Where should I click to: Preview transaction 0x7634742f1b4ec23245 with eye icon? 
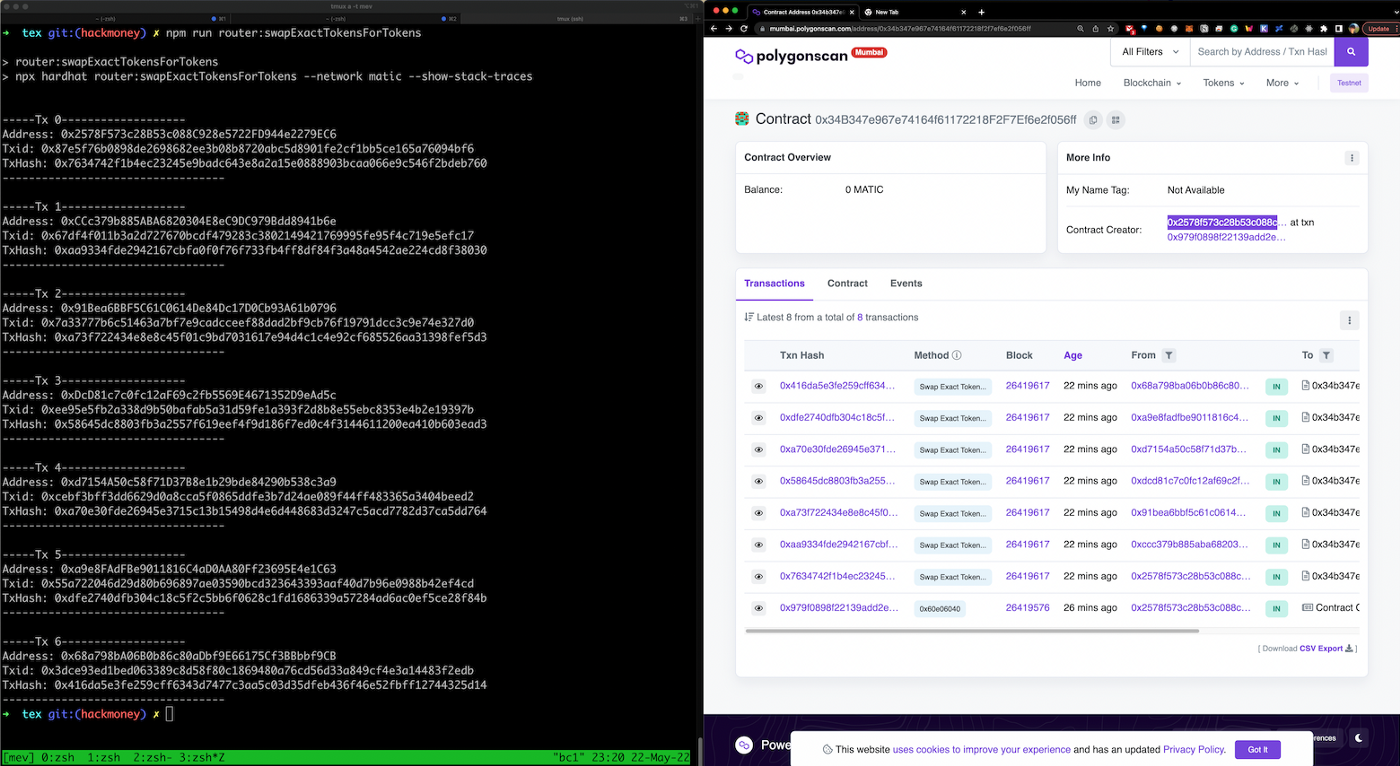(759, 577)
